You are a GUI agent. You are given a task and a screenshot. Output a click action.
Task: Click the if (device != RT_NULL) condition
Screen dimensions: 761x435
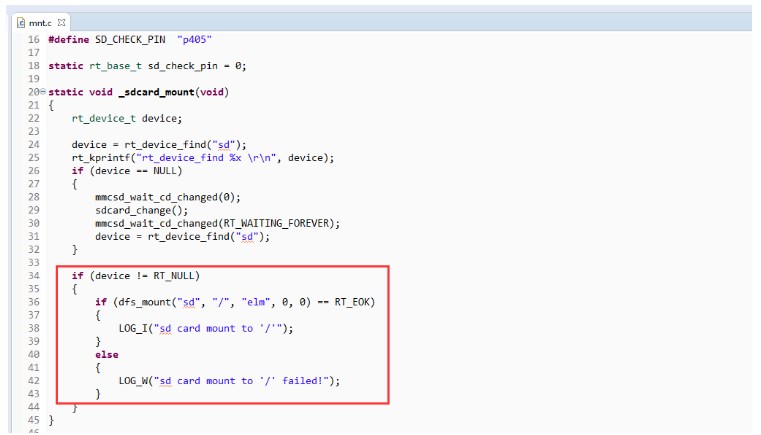136,276
